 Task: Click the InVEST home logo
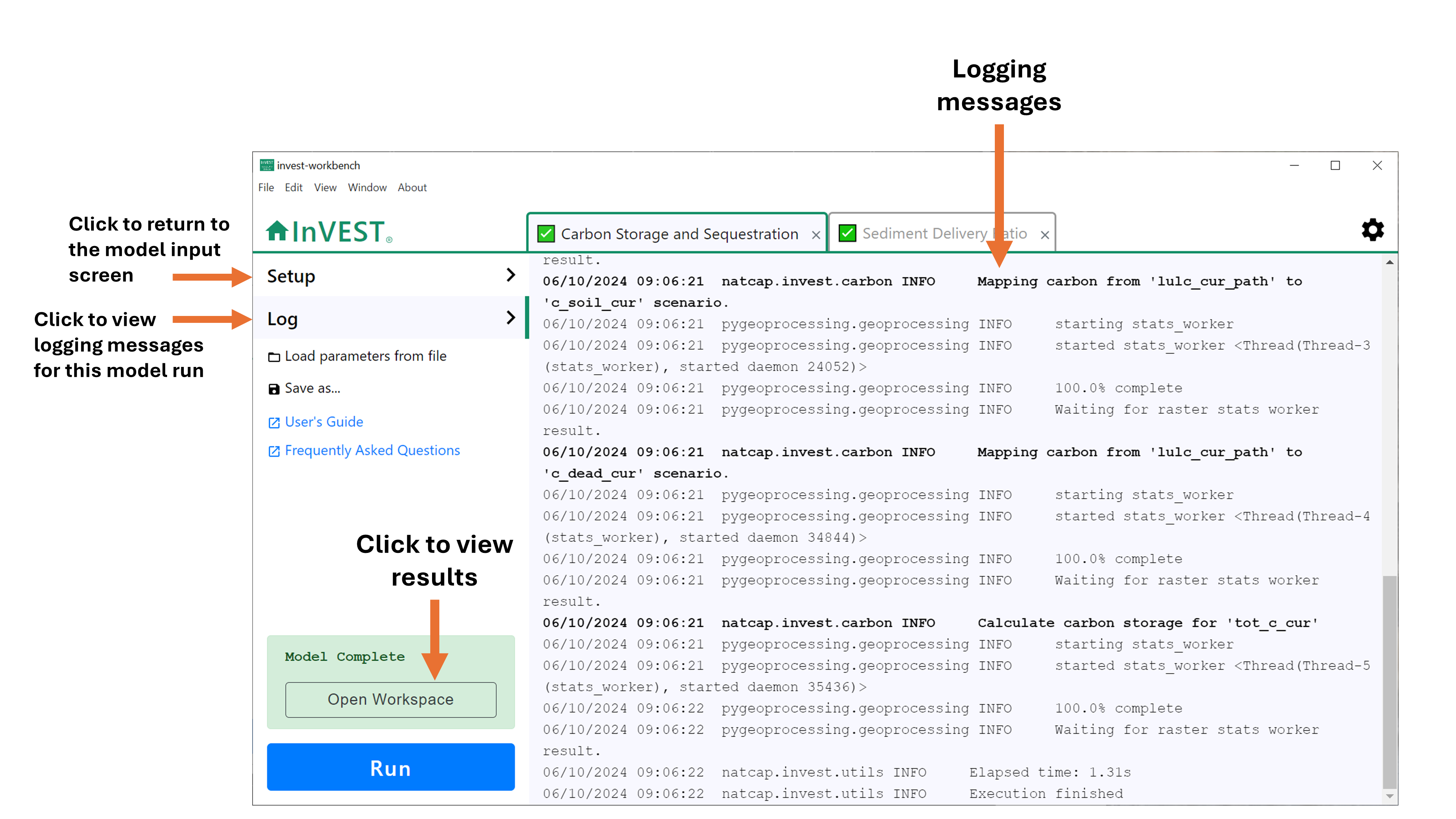(329, 232)
